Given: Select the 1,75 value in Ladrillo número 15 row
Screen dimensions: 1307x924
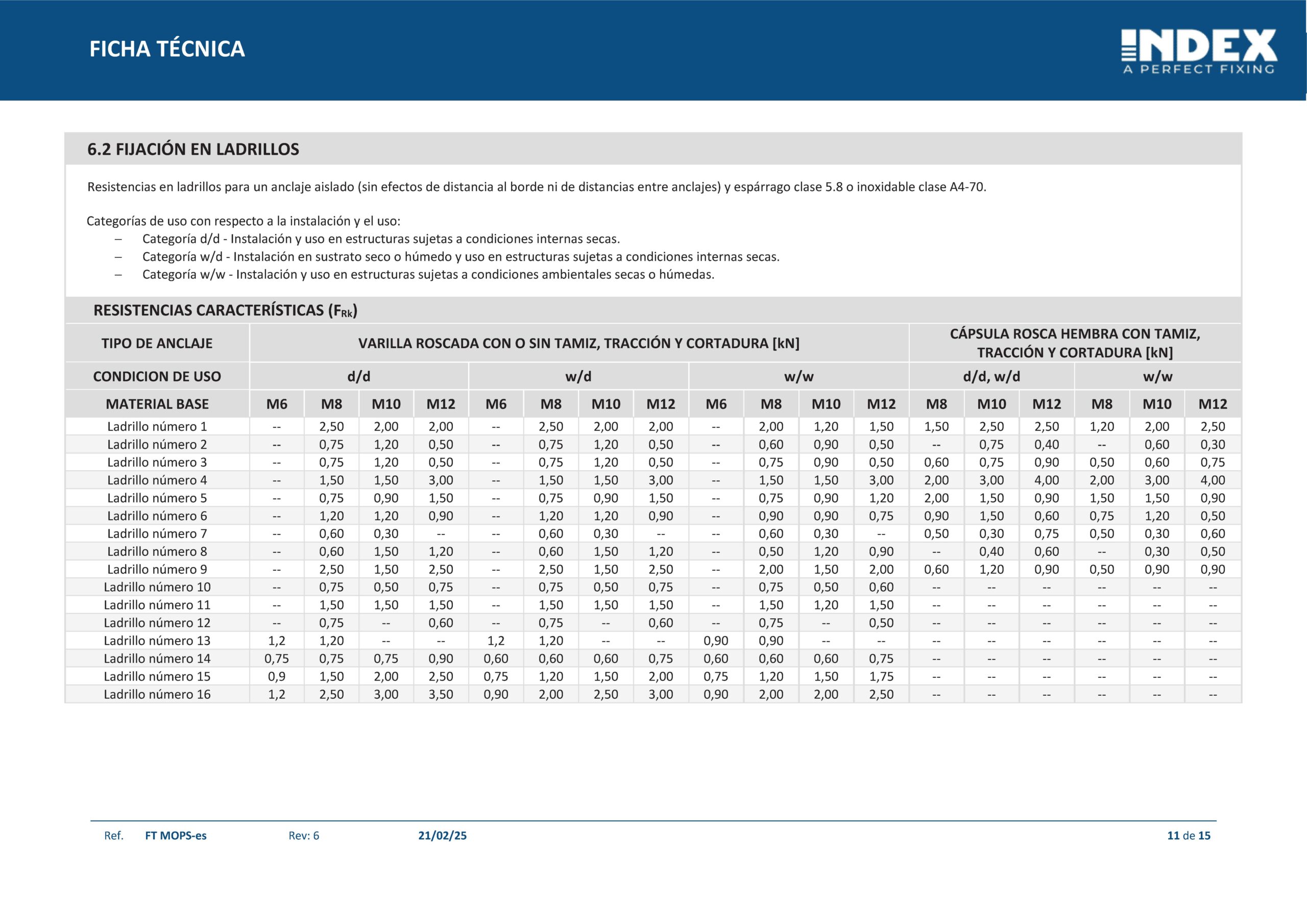Looking at the screenshot, I should click(x=881, y=676).
